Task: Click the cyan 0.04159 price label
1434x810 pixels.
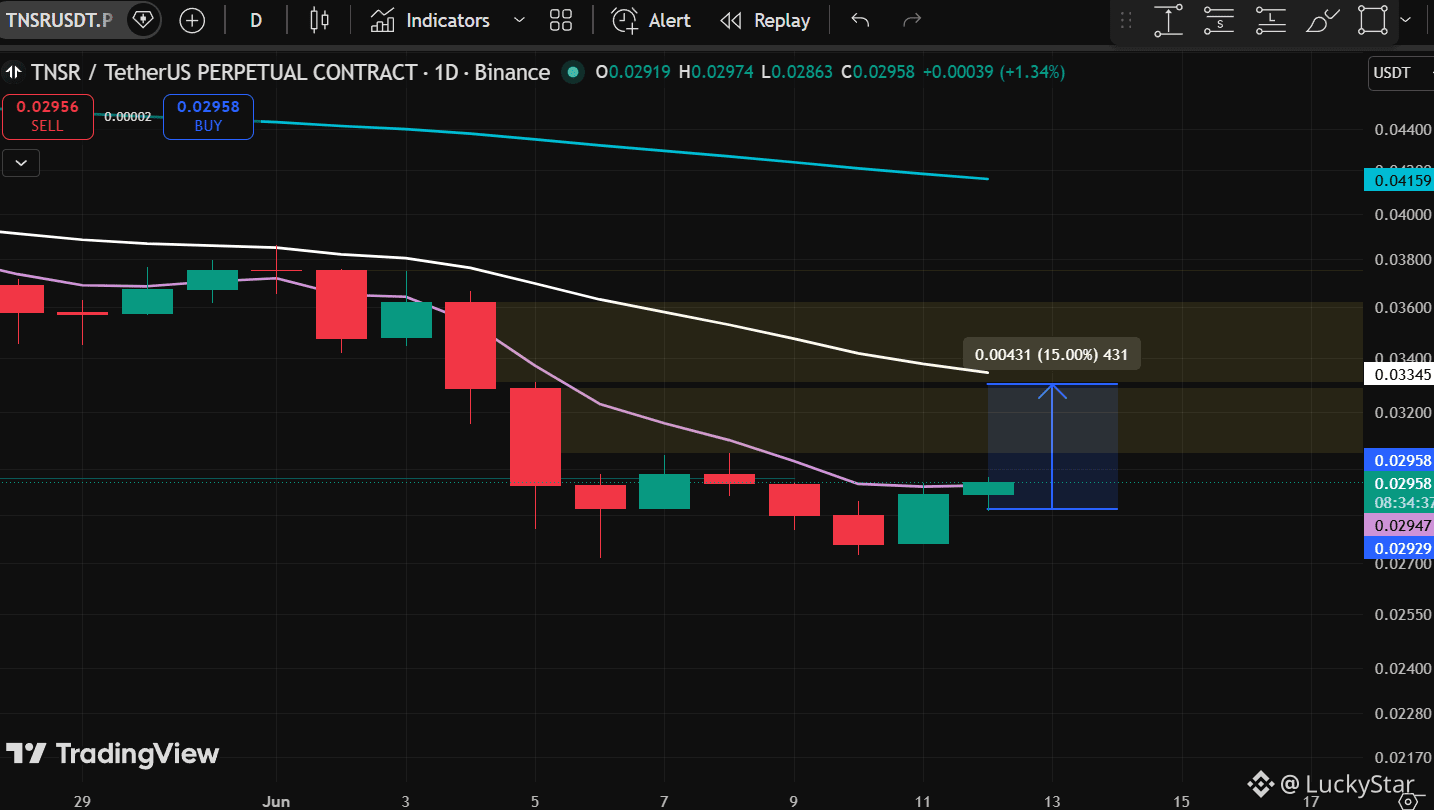Action: click(1398, 180)
